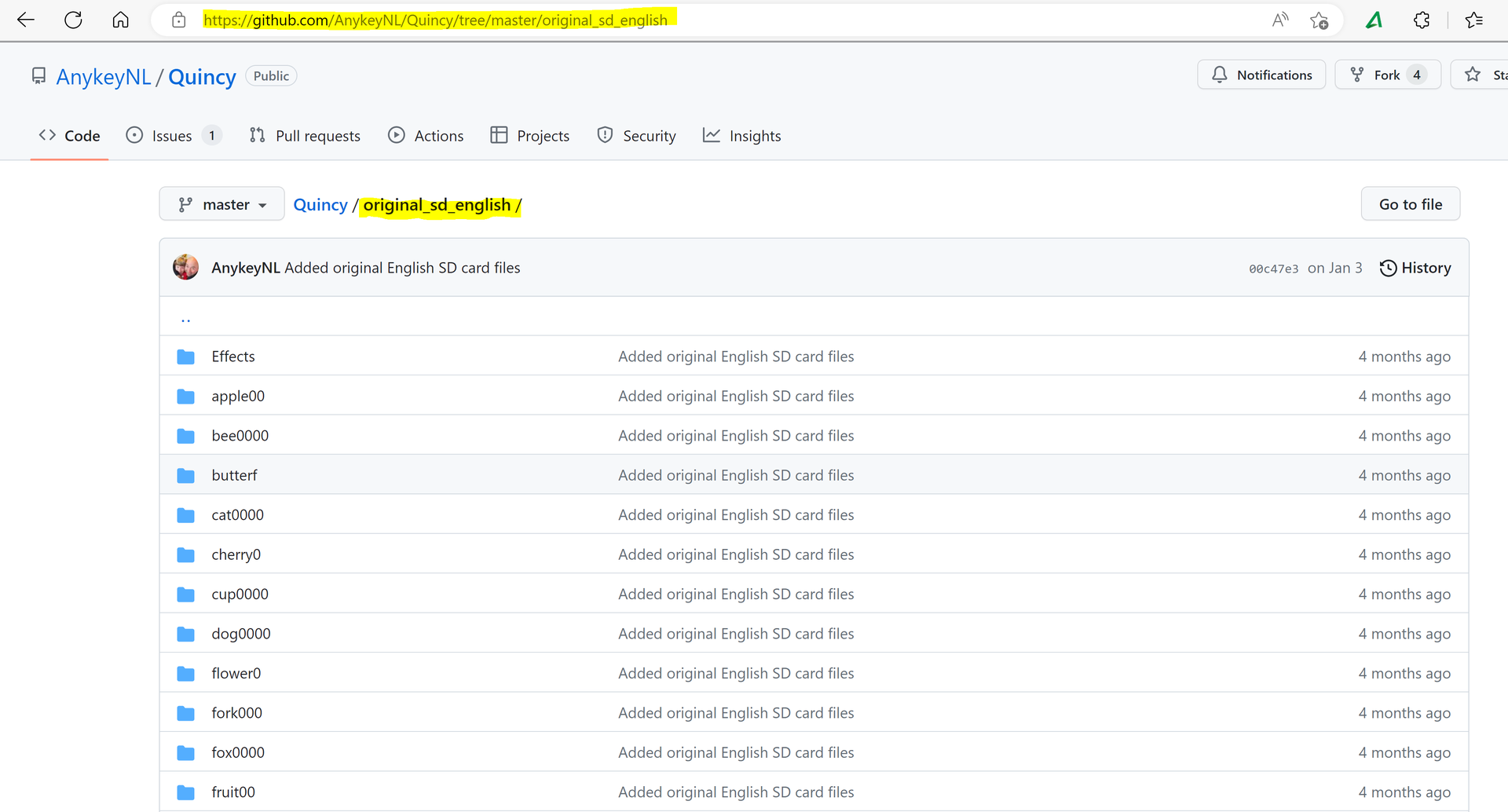Click the Notifications button
The width and height of the screenshot is (1508, 812).
pos(1261,75)
